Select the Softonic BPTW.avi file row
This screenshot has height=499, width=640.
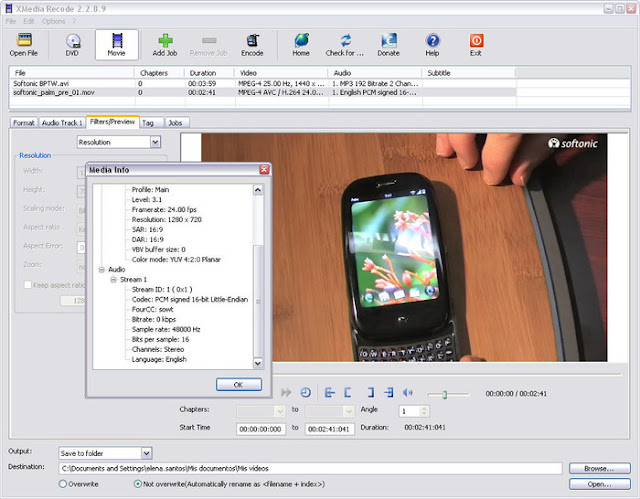[263, 83]
